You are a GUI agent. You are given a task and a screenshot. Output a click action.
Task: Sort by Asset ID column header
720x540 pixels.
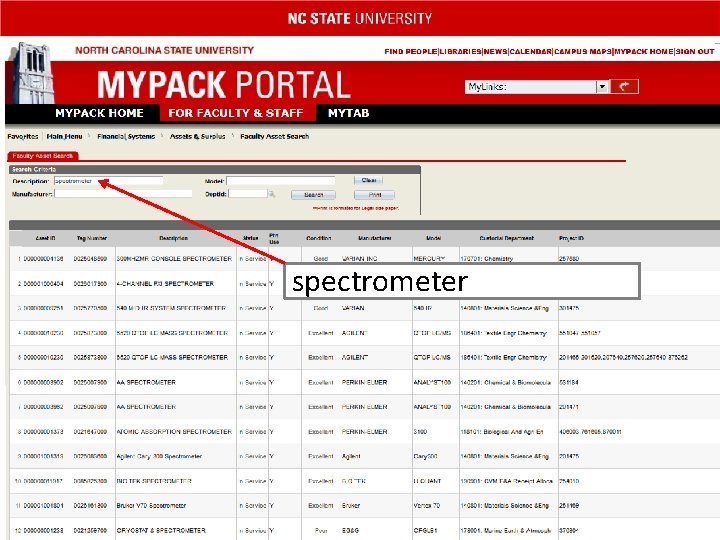pyautogui.click(x=45, y=238)
